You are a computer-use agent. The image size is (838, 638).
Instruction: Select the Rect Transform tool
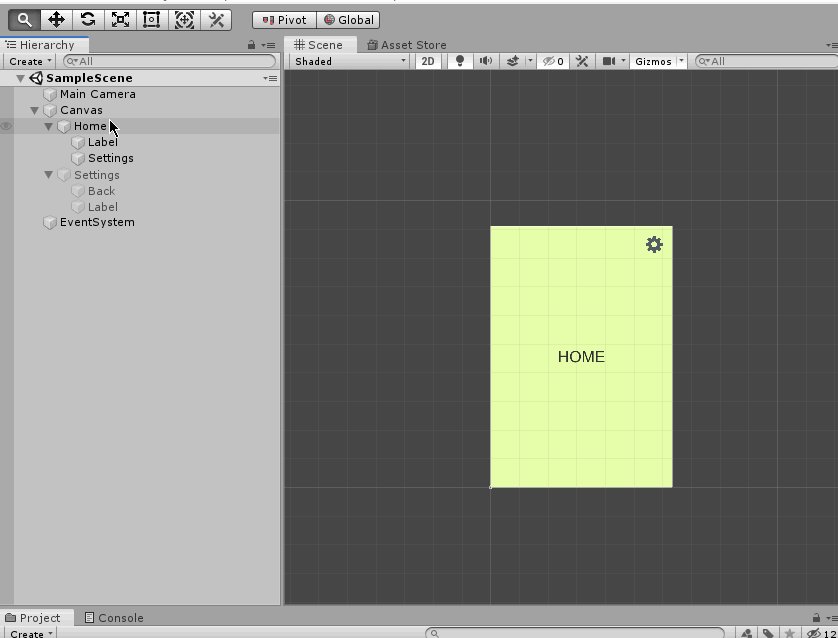tap(152, 20)
